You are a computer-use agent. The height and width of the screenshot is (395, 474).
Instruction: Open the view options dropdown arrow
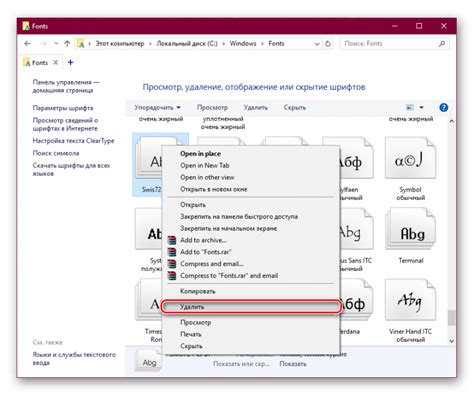click(x=421, y=107)
